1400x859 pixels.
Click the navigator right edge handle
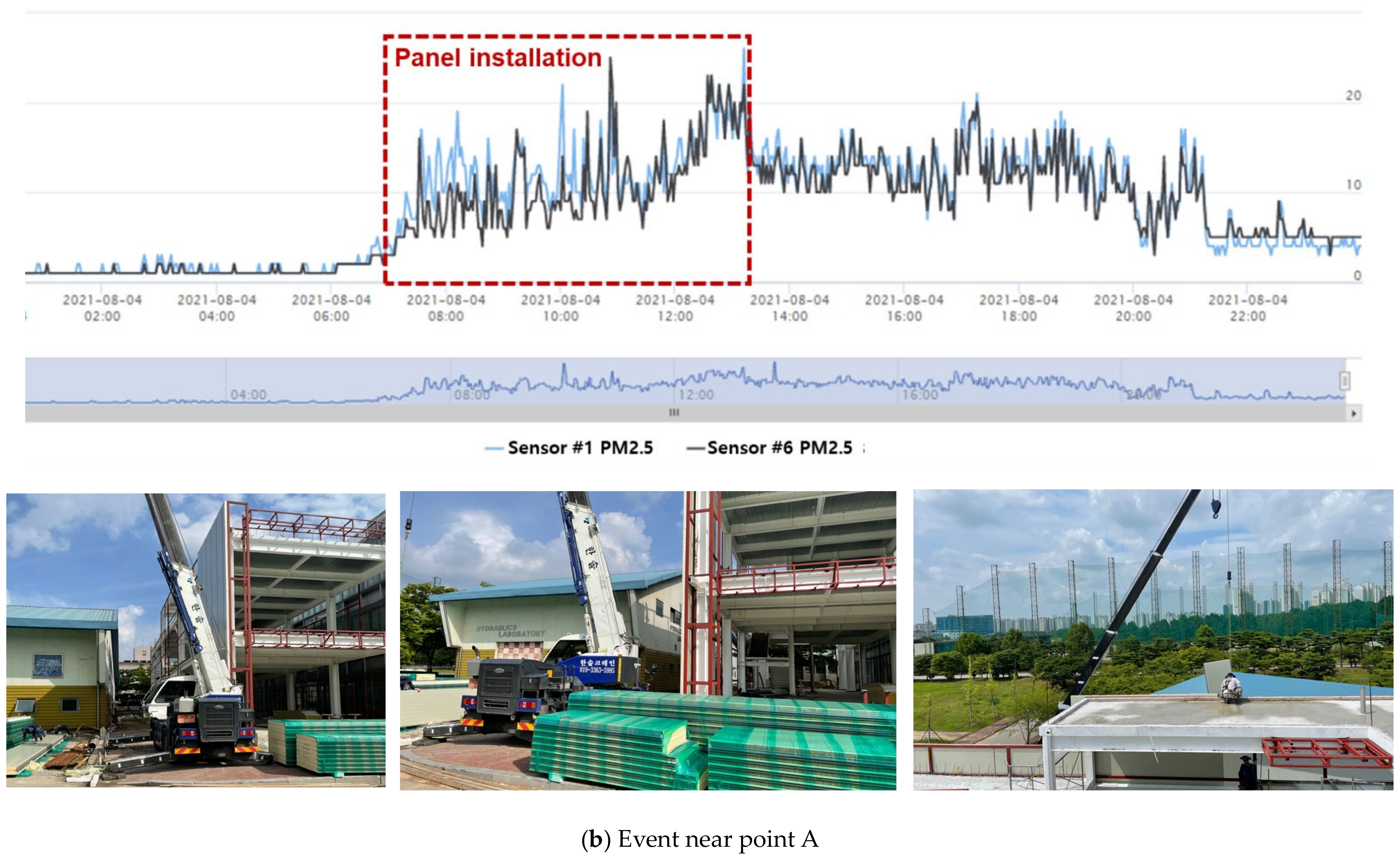pyautogui.click(x=1345, y=380)
